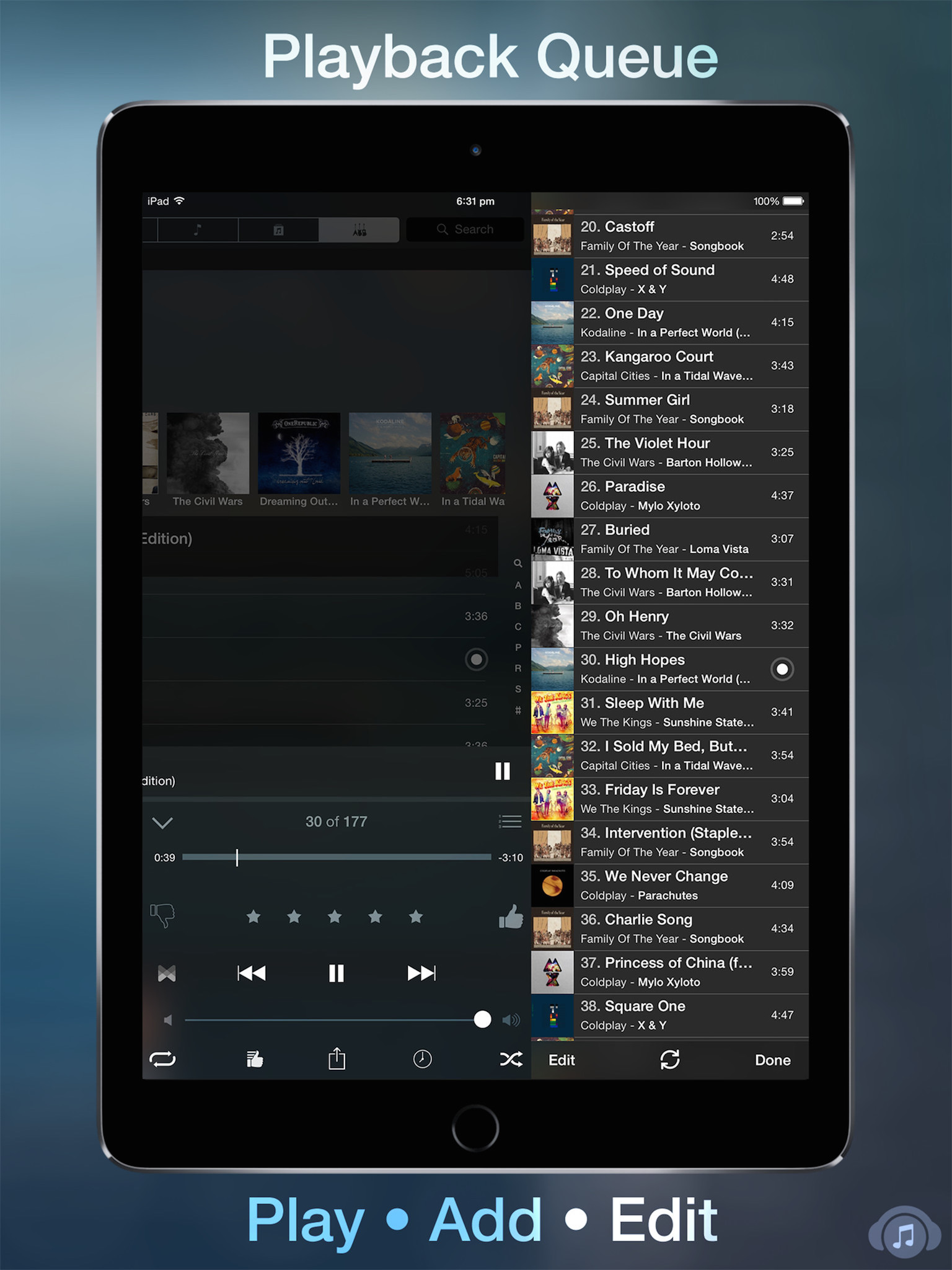Skip to next track
This screenshot has height=1270, width=952.
pyautogui.click(x=421, y=973)
